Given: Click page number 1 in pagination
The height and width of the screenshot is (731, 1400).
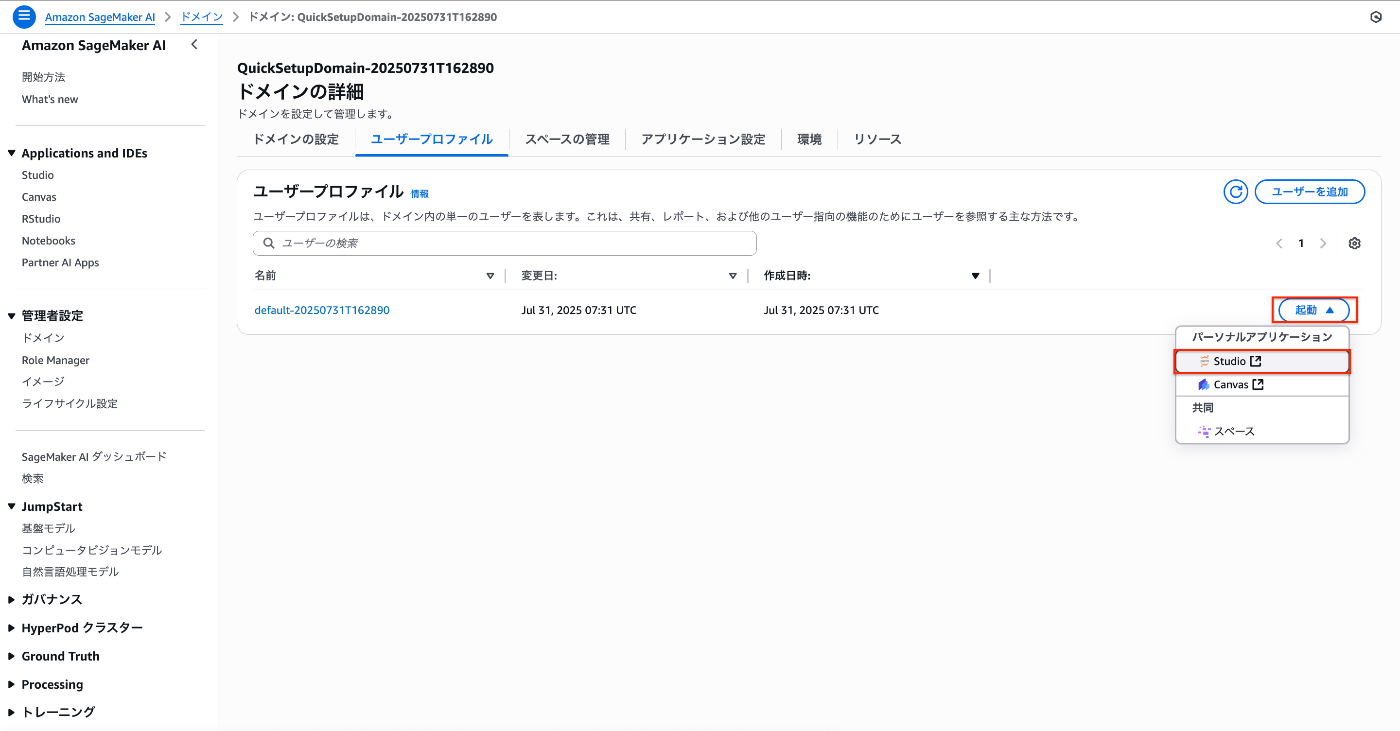Looking at the screenshot, I should [1301, 243].
